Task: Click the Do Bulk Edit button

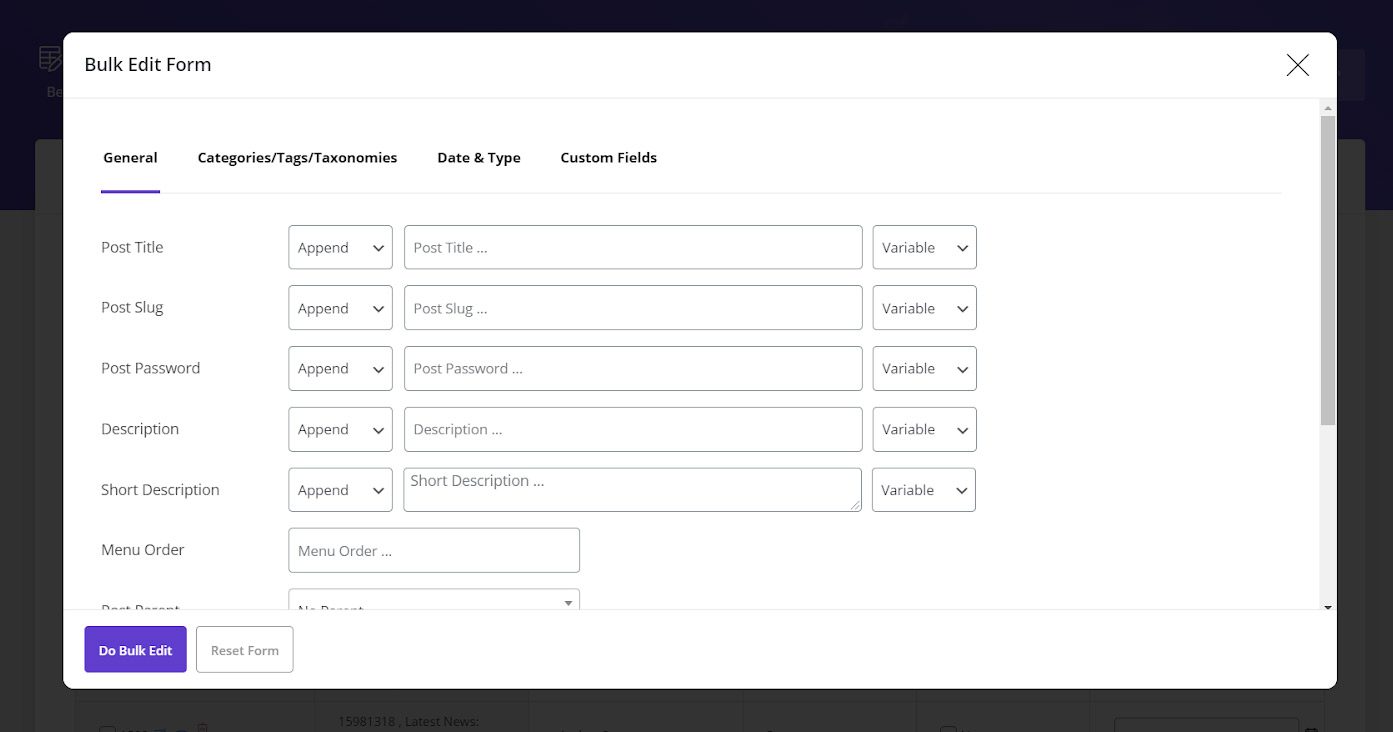Action: pos(135,650)
